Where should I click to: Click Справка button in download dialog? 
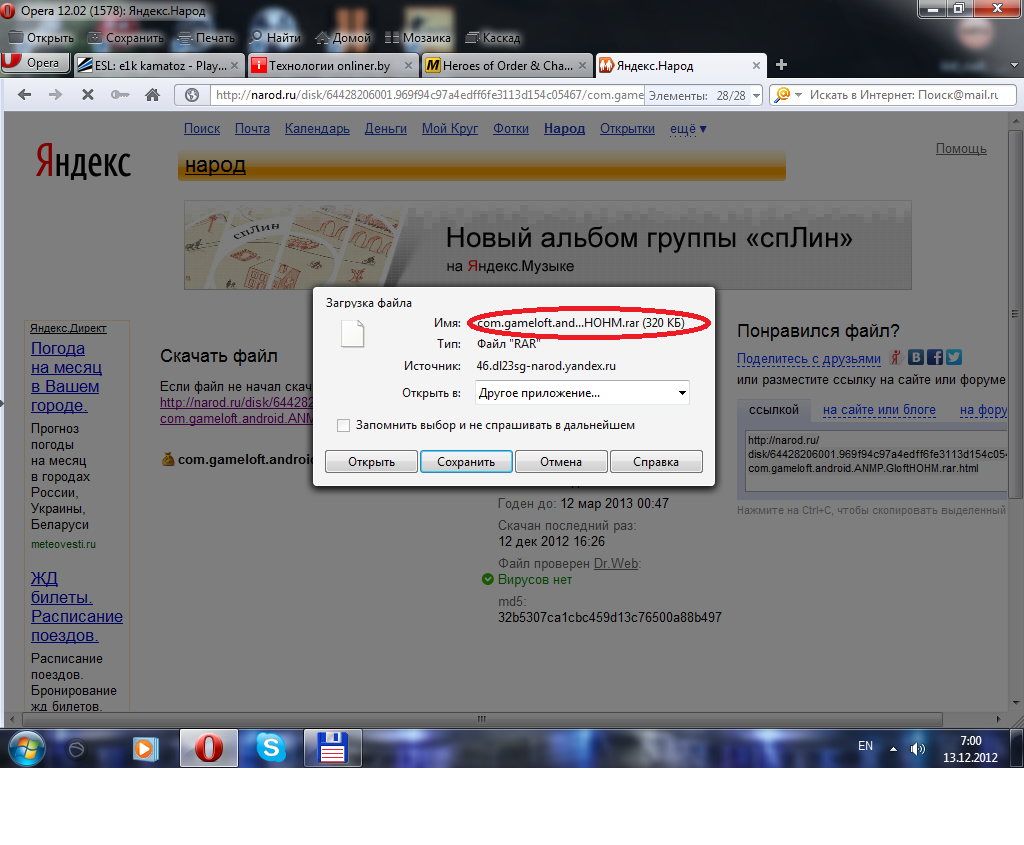(656, 462)
